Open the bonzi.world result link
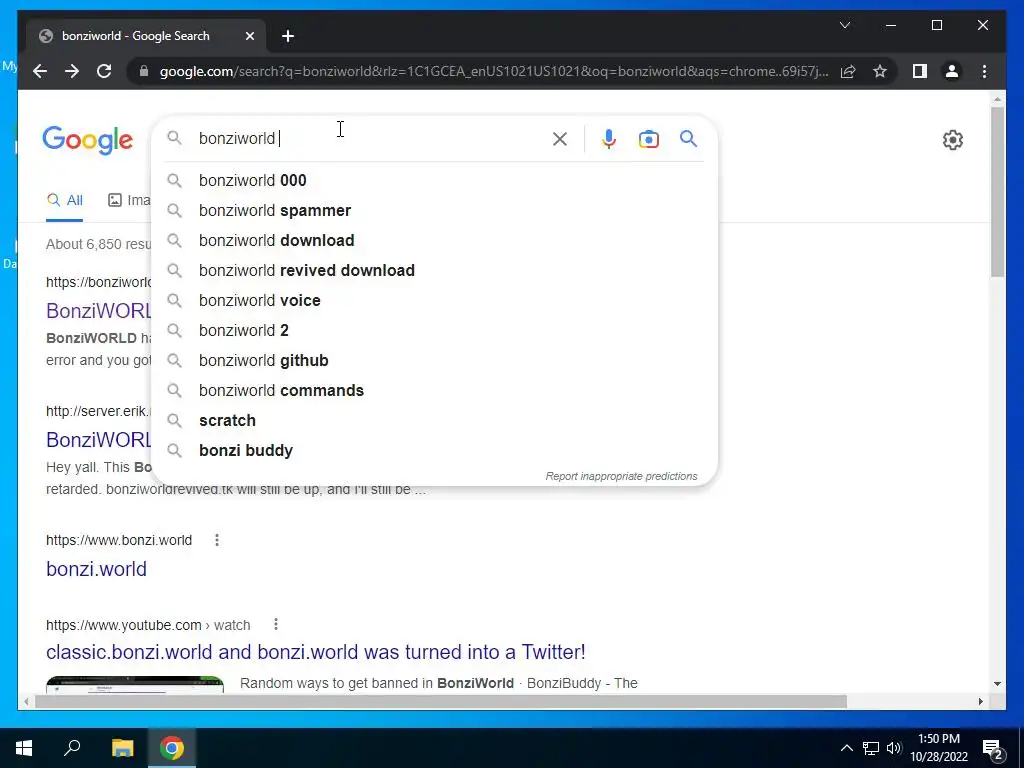Viewport: 1024px width, 768px height. point(96,569)
